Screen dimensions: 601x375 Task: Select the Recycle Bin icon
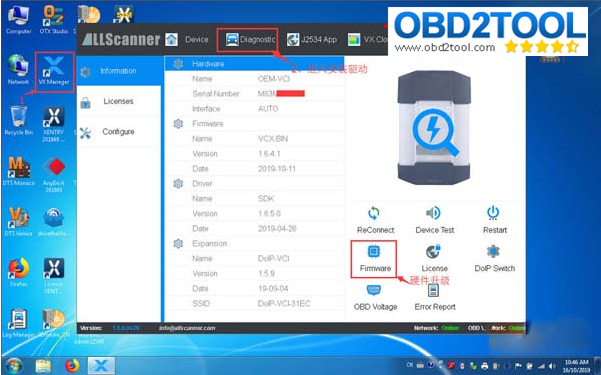click(18, 121)
